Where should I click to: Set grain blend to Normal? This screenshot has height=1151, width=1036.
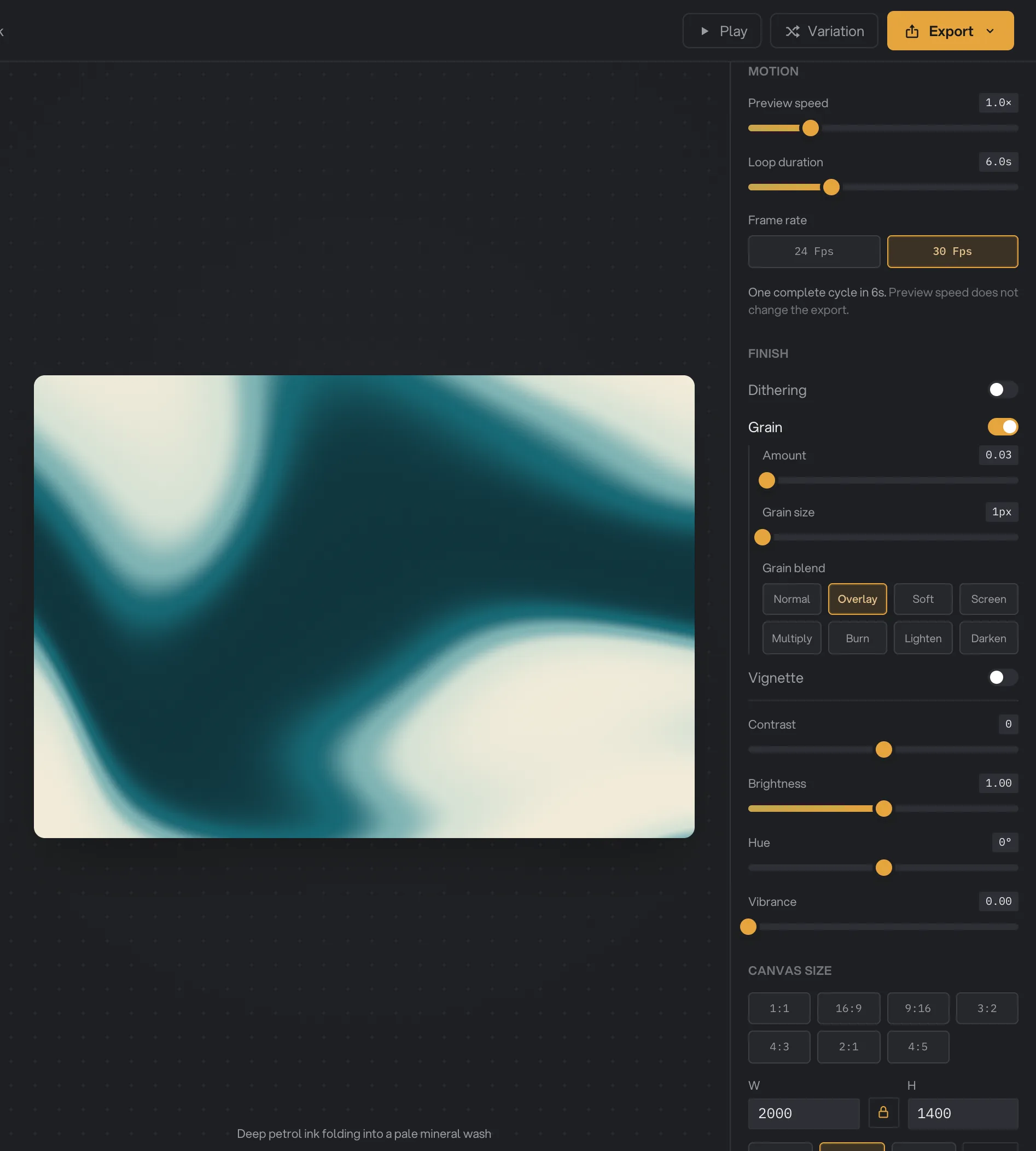tap(792, 599)
